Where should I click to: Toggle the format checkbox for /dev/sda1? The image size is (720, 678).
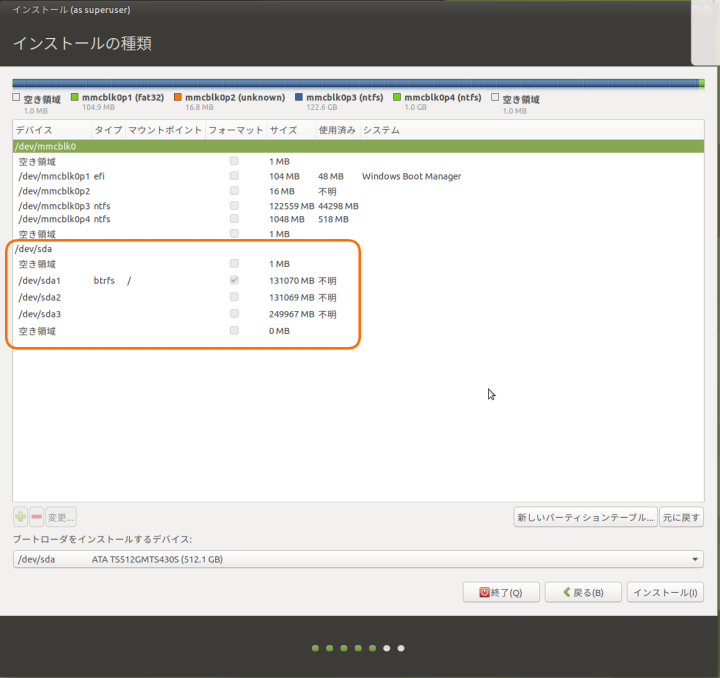[x=234, y=281]
